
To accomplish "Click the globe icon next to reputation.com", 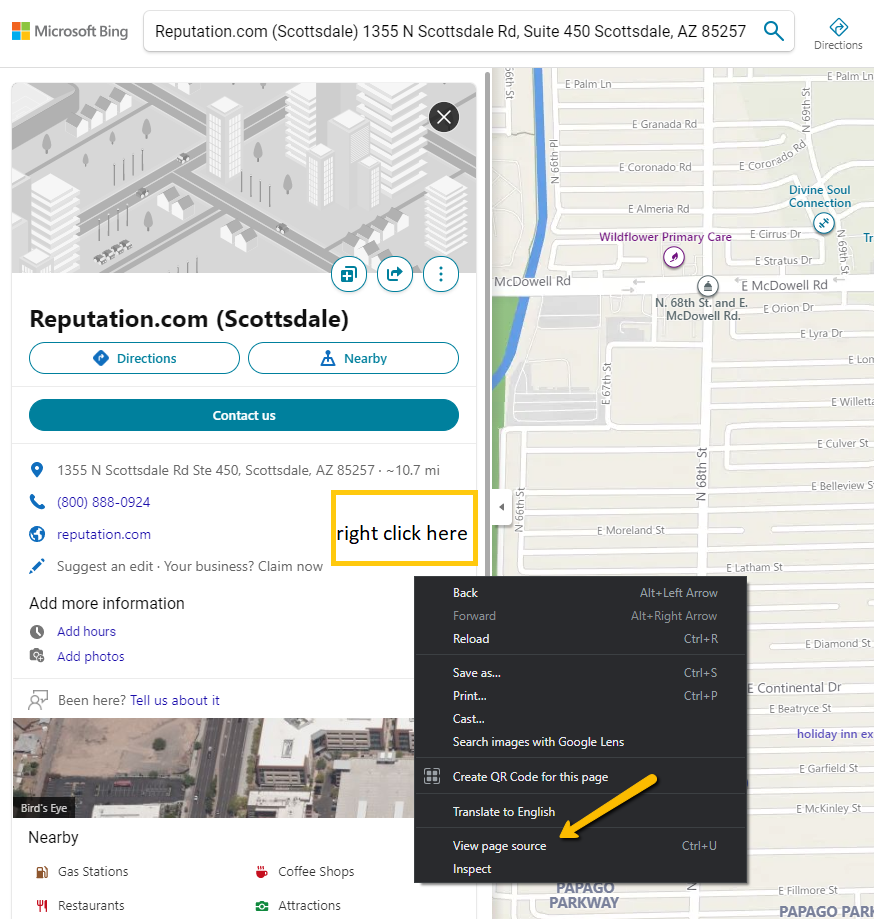I will 38,534.
